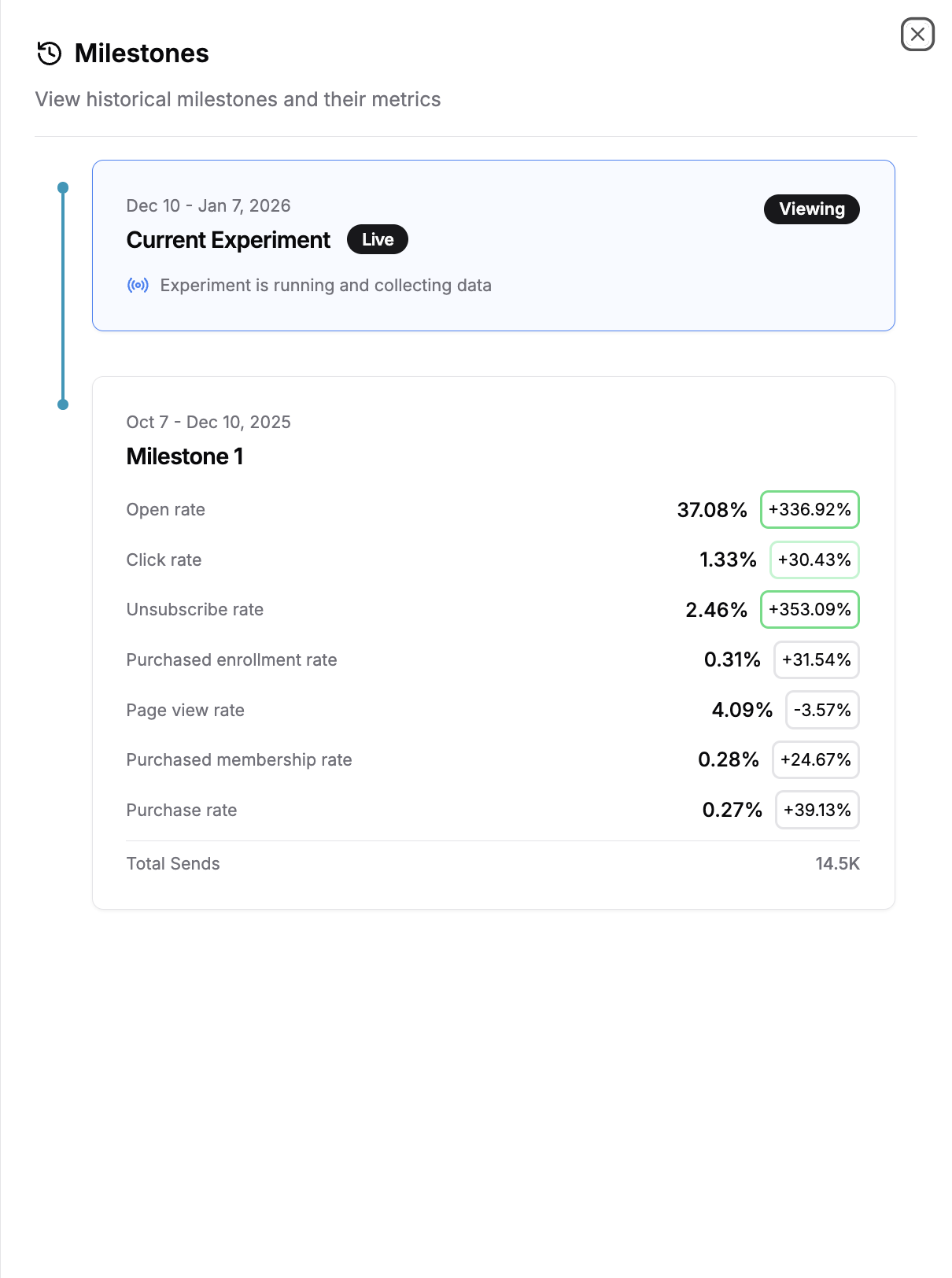952x1278 pixels.
Task: Click the Live status badge
Action: [x=378, y=240]
